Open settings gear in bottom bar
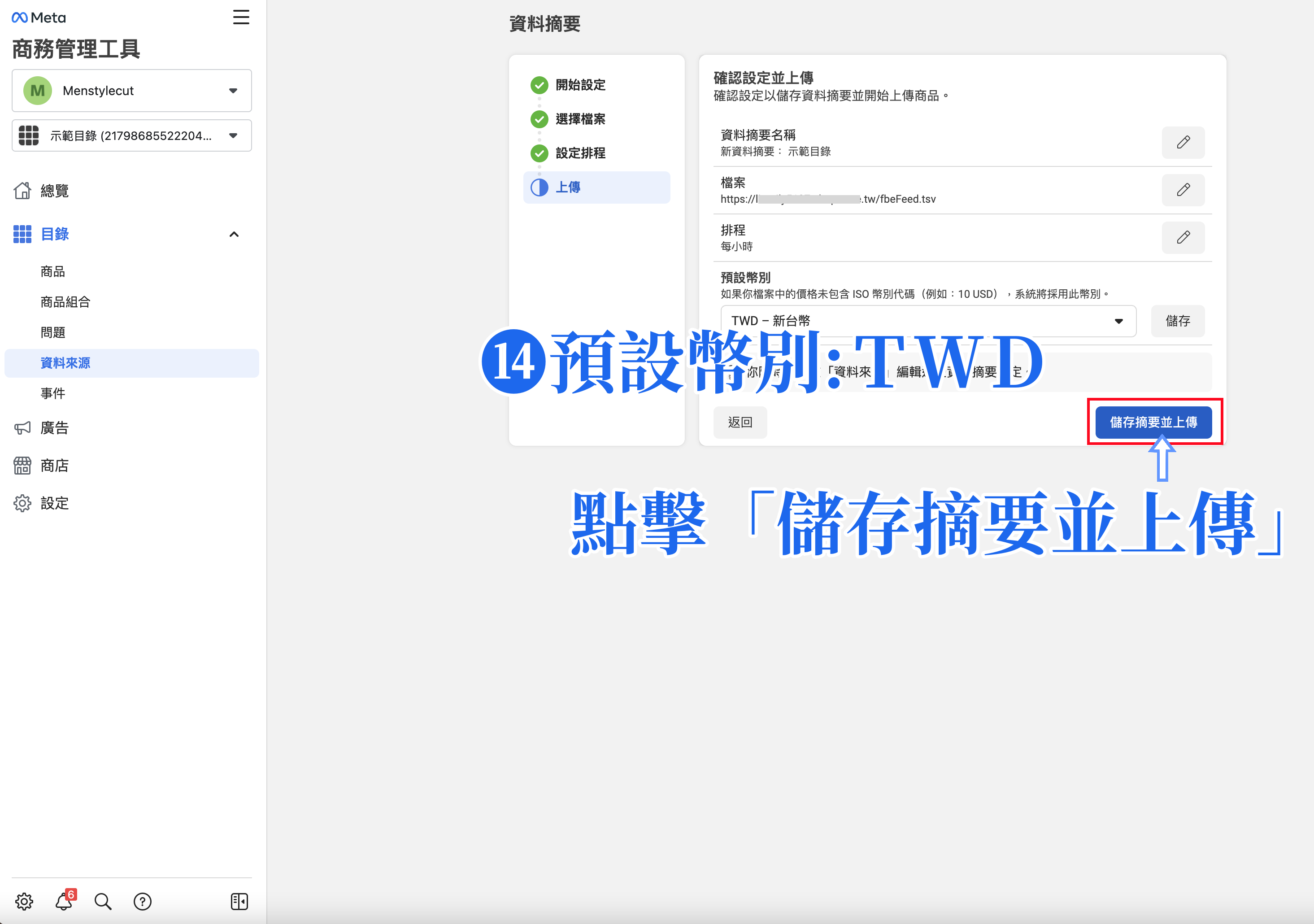This screenshot has height=924, width=1314. pyautogui.click(x=24, y=902)
